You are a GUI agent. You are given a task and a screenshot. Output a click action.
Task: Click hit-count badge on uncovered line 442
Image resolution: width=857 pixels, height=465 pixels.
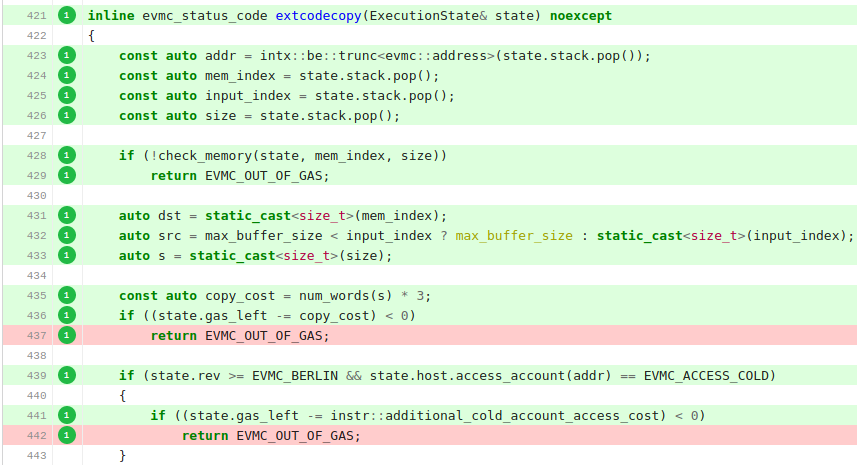pos(67,435)
